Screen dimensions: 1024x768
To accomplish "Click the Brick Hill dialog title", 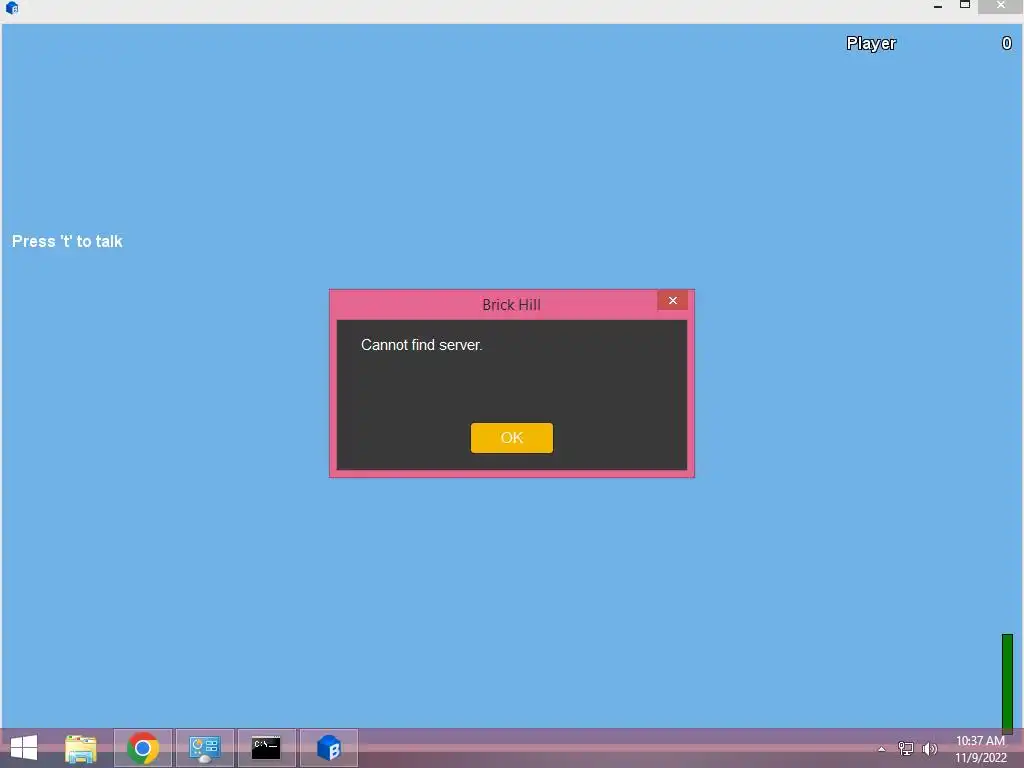I will click(511, 304).
